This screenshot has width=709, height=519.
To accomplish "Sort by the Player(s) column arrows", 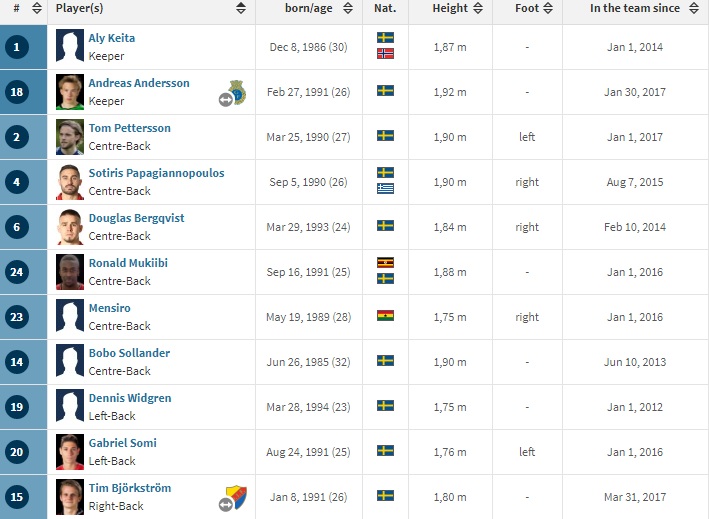I will tap(241, 8).
